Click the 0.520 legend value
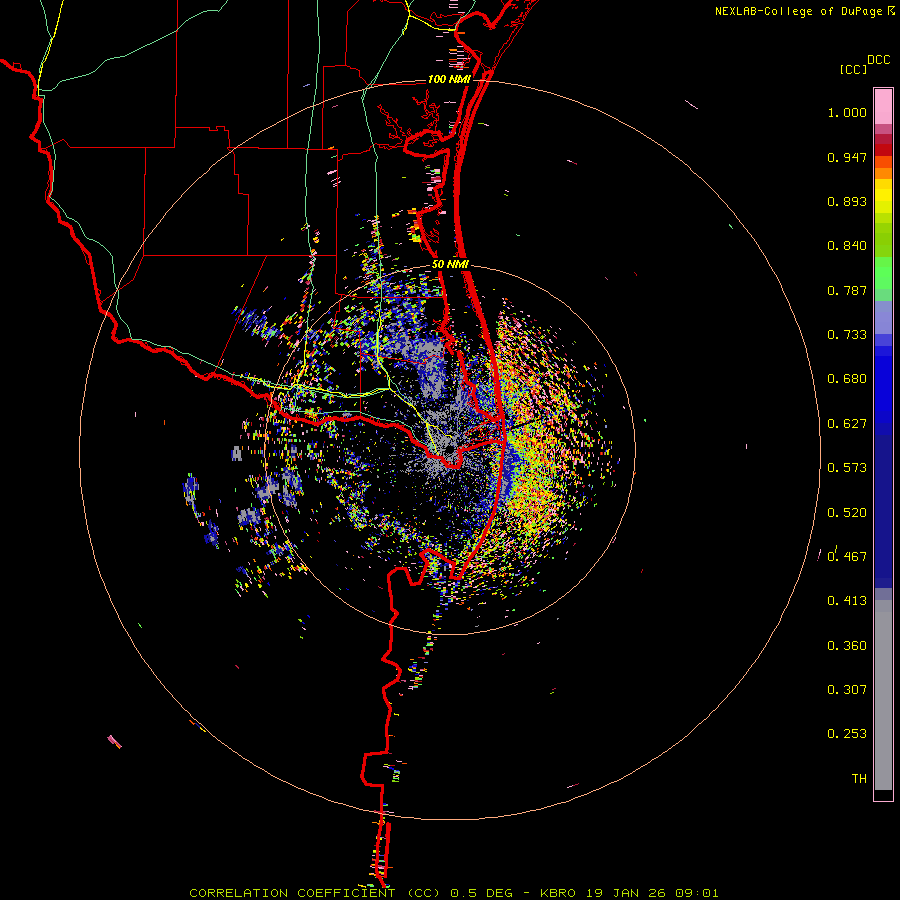This screenshot has height=900, width=900. coord(847,513)
